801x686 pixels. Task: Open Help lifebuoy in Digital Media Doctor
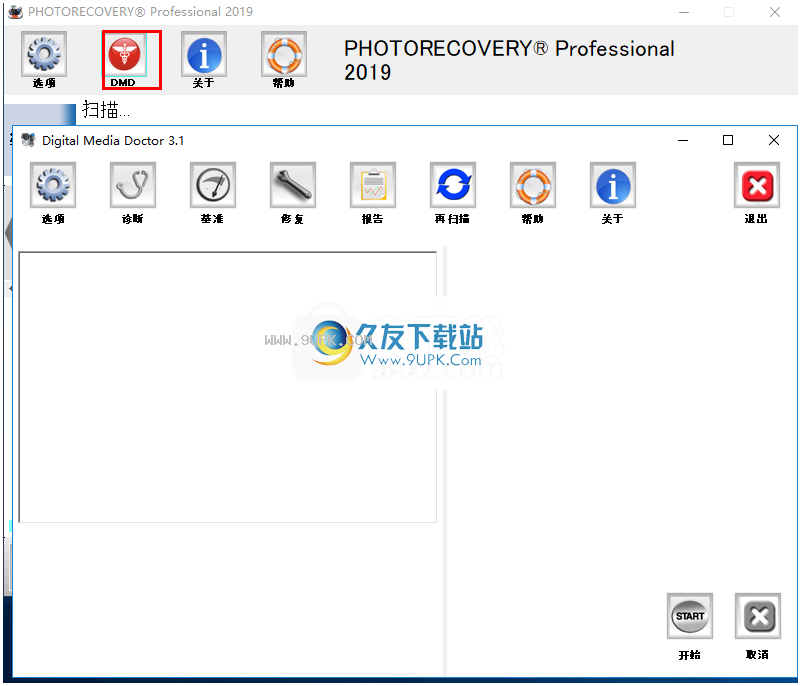(533, 185)
